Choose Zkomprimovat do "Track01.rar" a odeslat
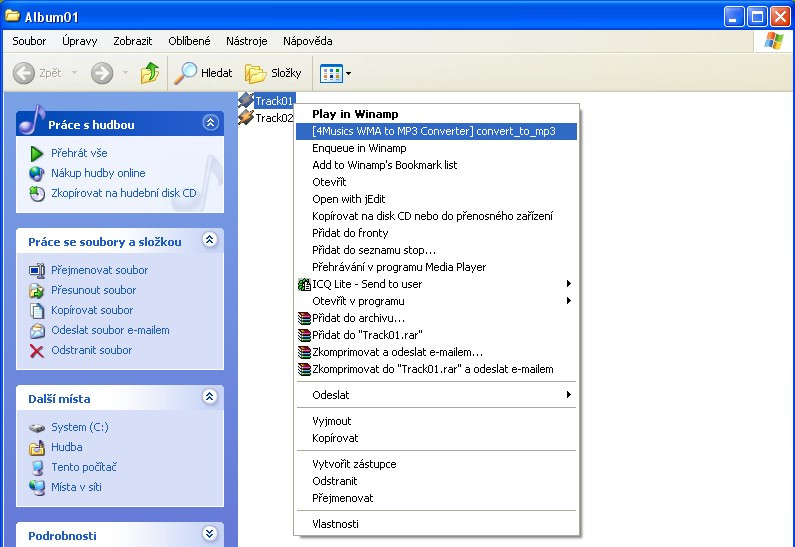The height and width of the screenshot is (547, 795). [436, 369]
